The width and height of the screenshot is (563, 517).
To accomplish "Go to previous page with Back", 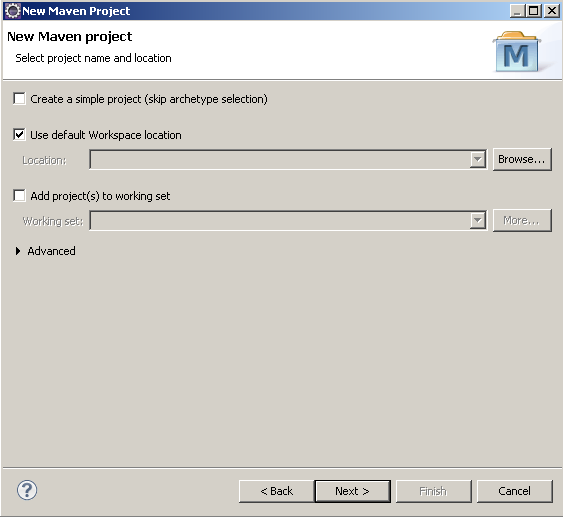I will tap(276, 491).
